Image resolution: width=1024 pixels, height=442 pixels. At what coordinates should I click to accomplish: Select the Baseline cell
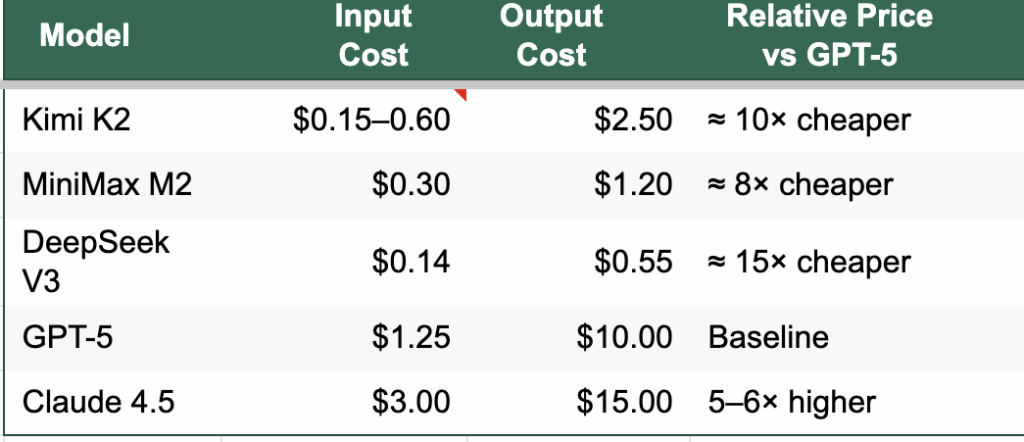[x=768, y=337]
